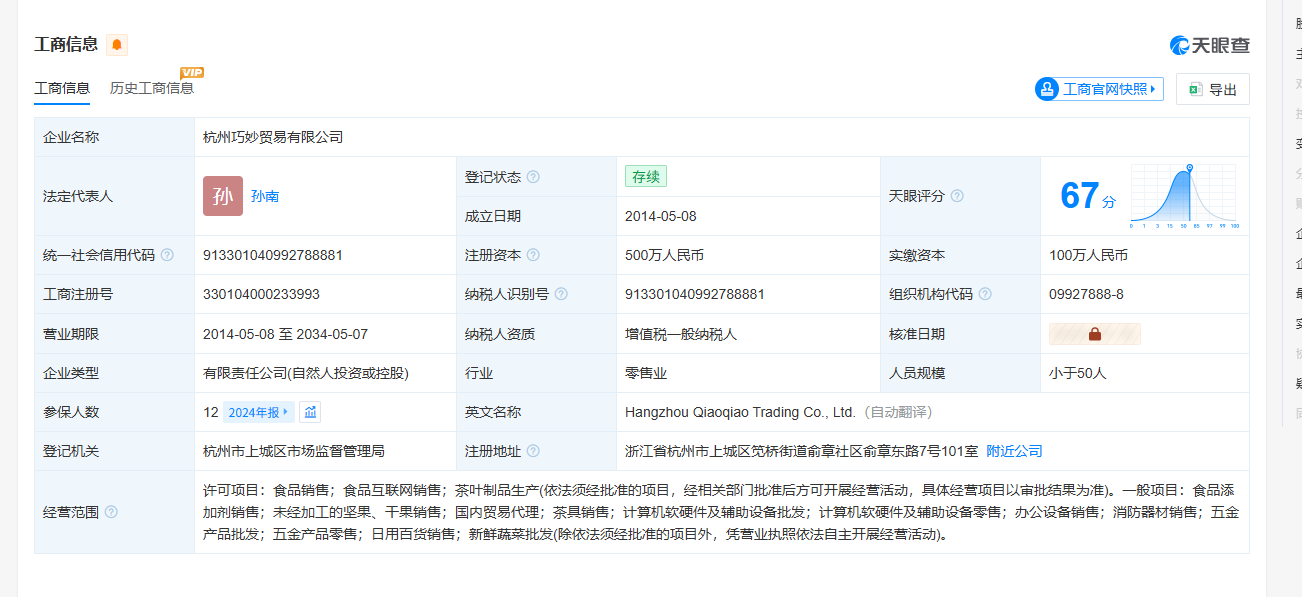
Task: Select registration number 330104000233993
Action: tap(261, 294)
